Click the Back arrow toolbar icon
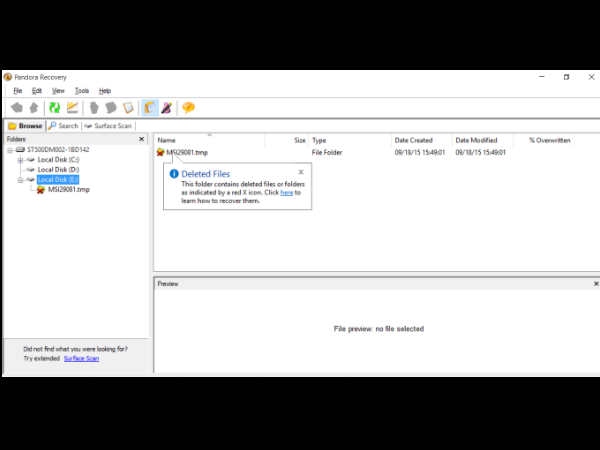The height and width of the screenshot is (450, 600). point(17,108)
